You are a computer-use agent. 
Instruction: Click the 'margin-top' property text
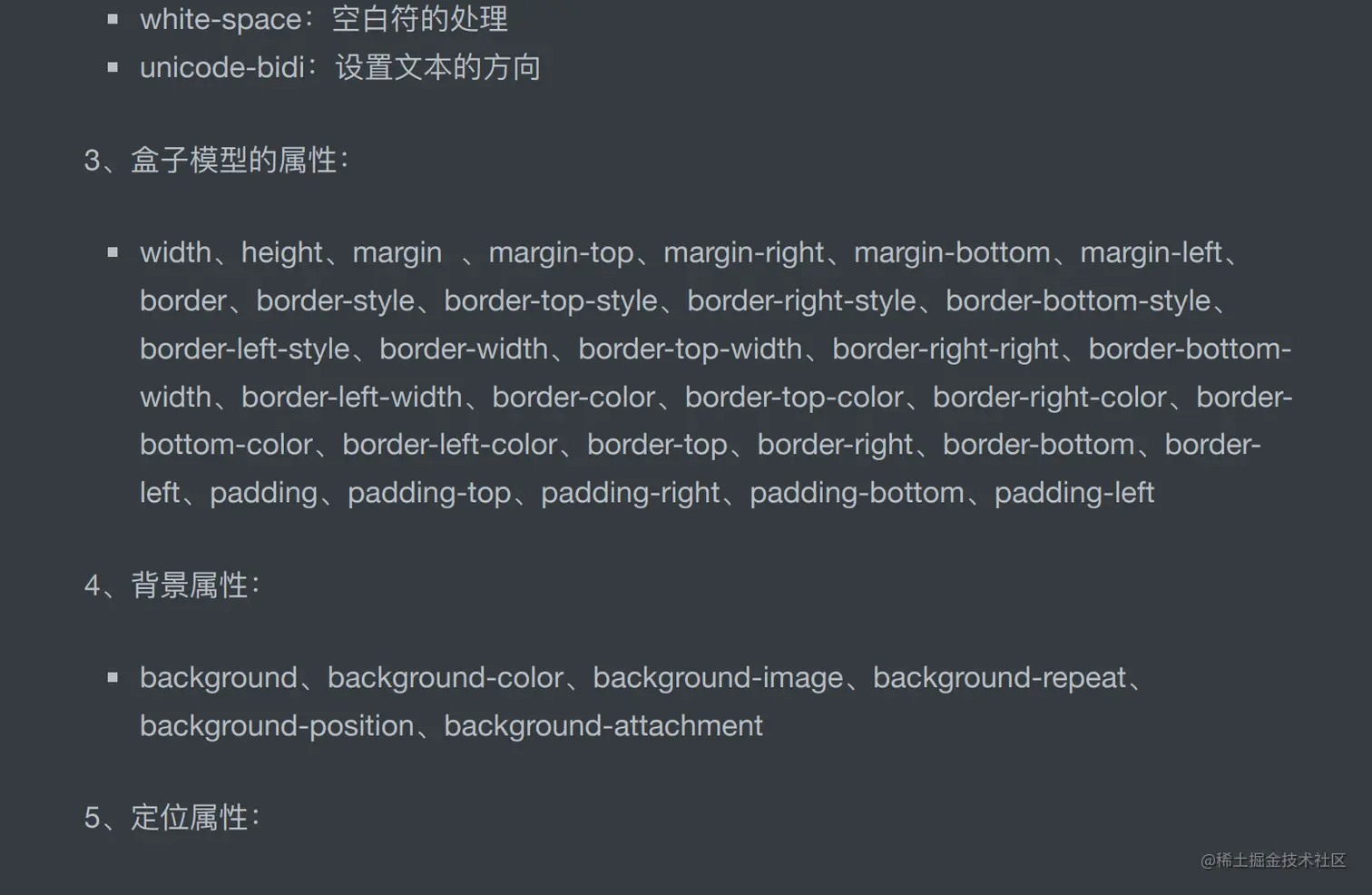(x=561, y=252)
